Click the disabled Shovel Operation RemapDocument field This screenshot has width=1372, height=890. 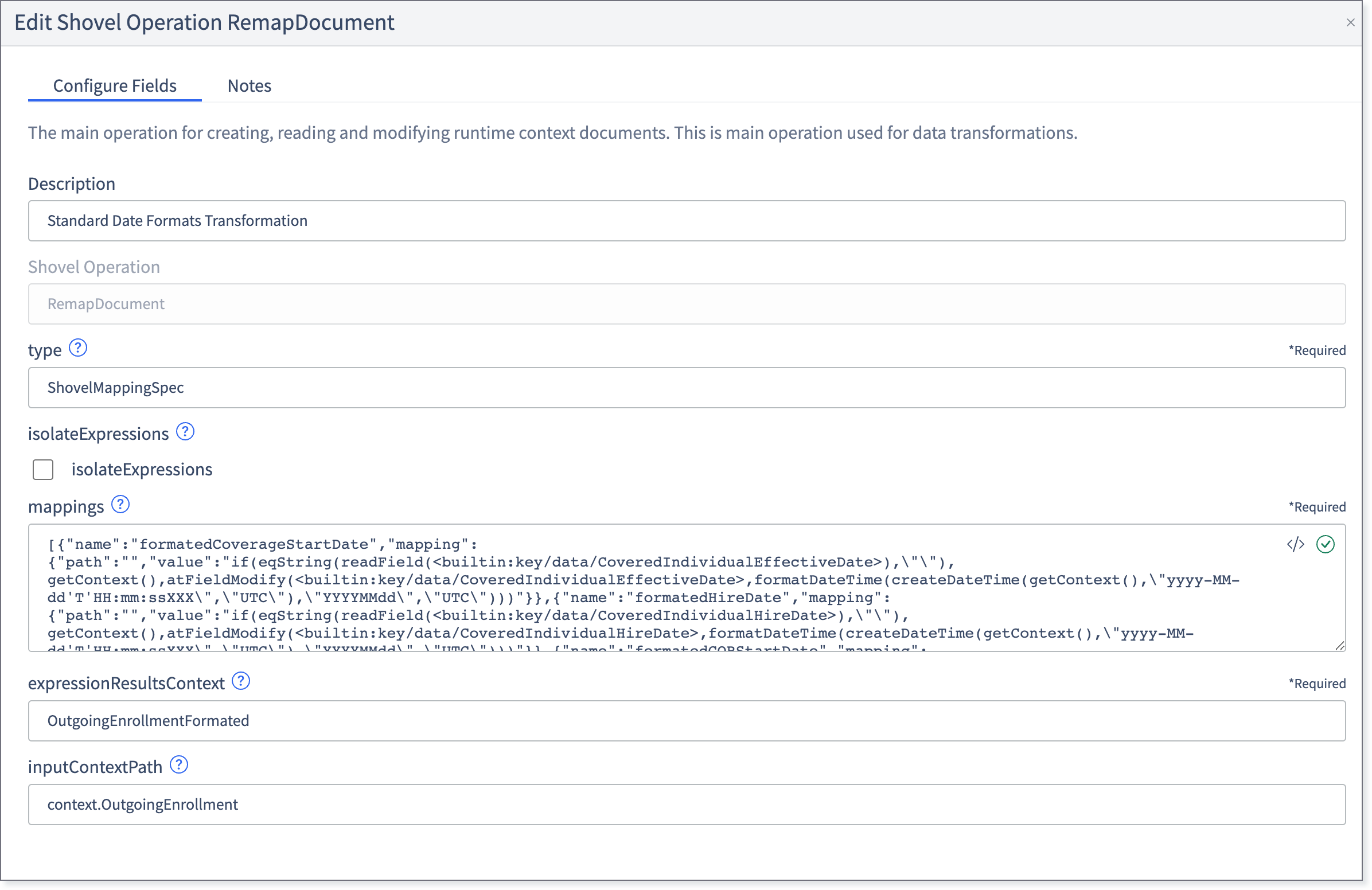coord(687,304)
